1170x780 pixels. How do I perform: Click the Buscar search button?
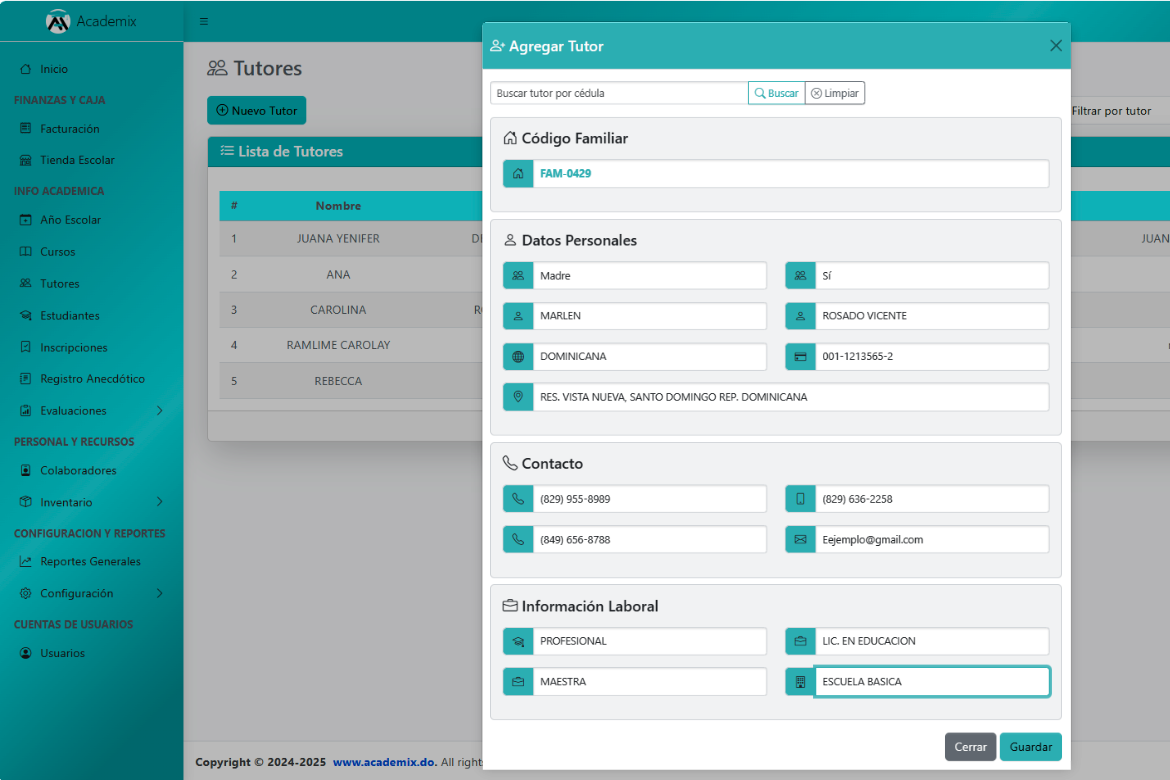(777, 93)
